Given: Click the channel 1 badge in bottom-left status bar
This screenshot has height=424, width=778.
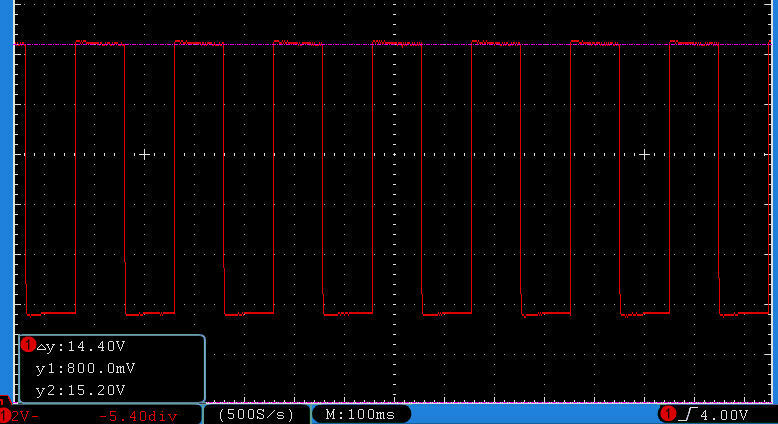Looking at the screenshot, I should click(x=5, y=416).
